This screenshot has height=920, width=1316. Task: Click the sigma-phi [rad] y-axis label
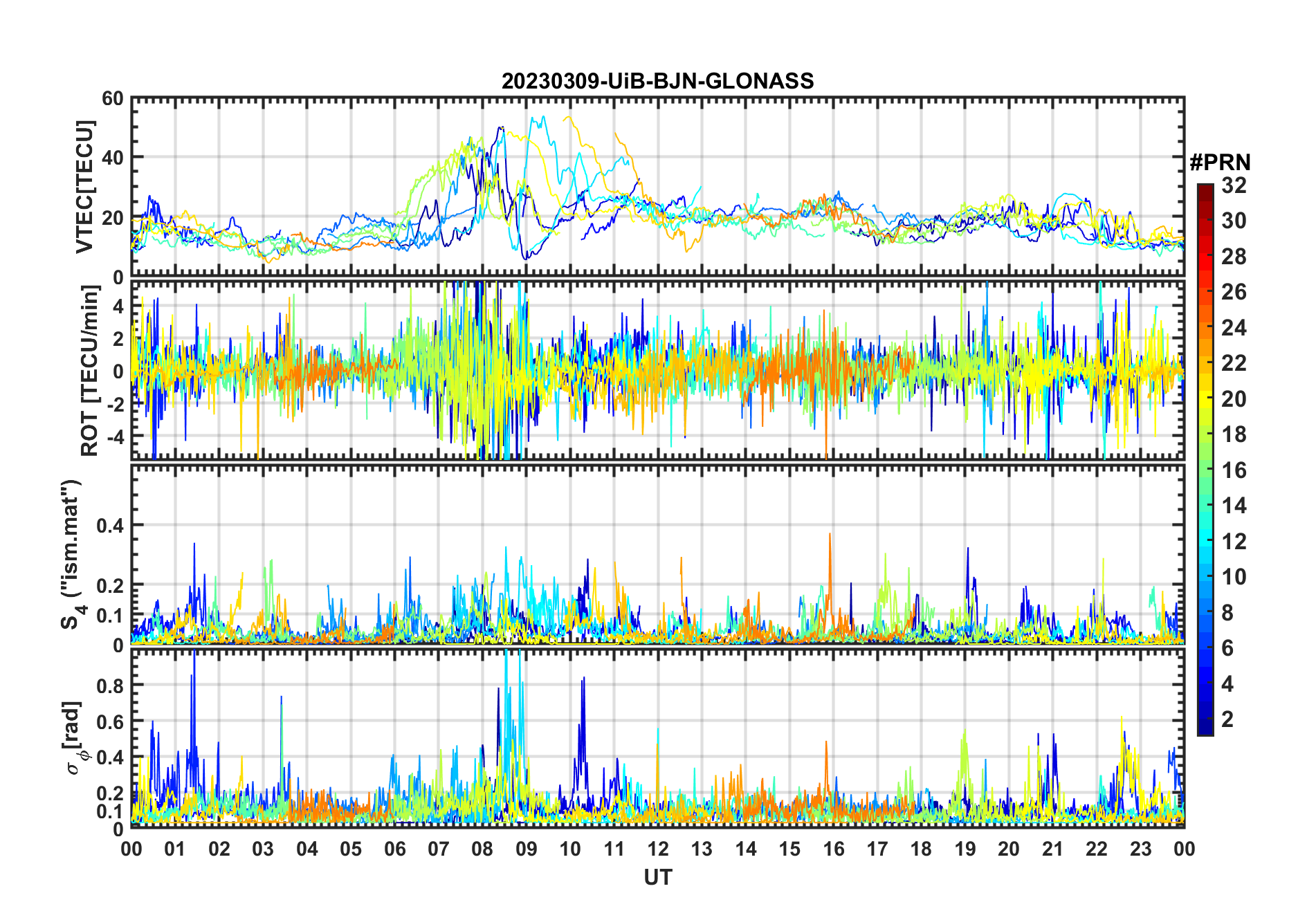point(75,737)
